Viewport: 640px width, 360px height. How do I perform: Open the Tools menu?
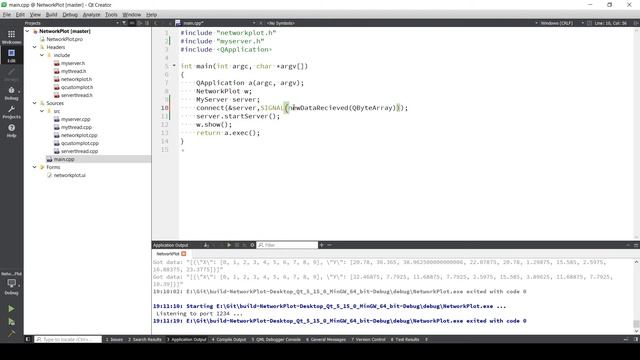pos(111,15)
